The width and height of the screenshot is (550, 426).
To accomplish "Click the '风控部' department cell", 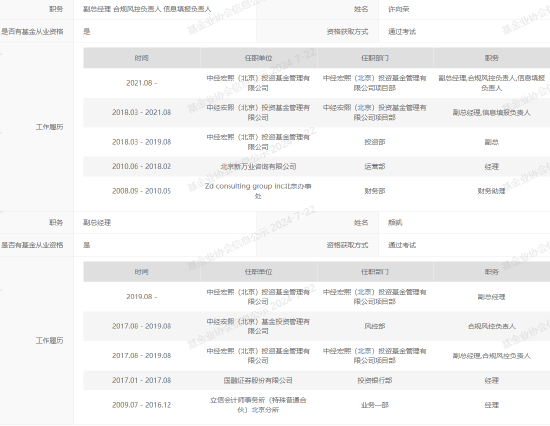I will coord(375,326).
